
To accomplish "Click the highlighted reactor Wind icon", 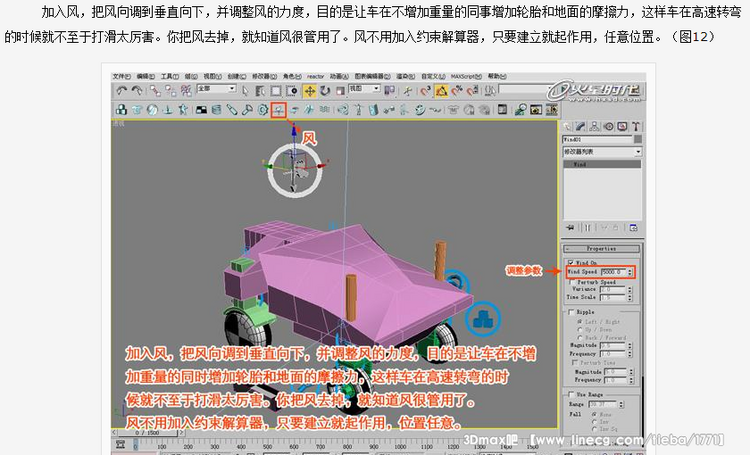I will click(x=278, y=110).
